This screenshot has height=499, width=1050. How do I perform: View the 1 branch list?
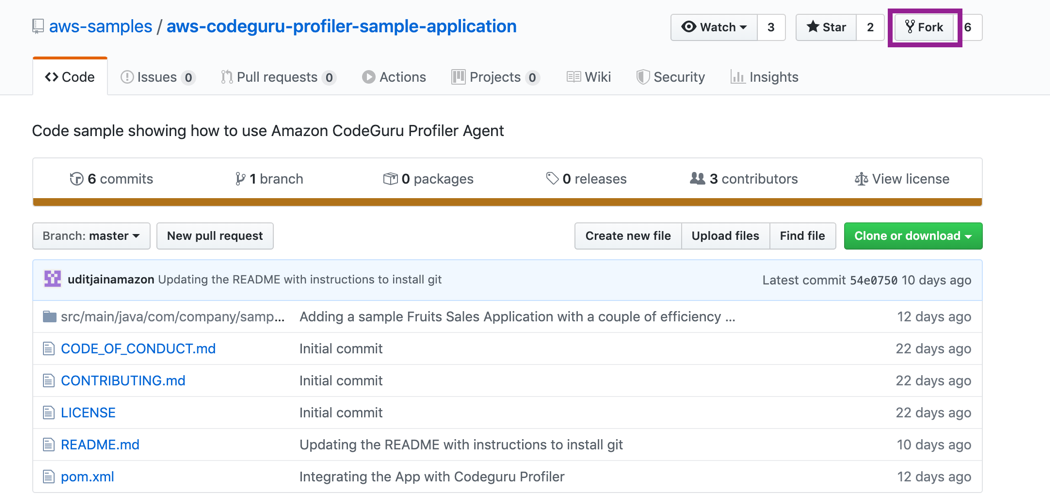click(x=269, y=179)
